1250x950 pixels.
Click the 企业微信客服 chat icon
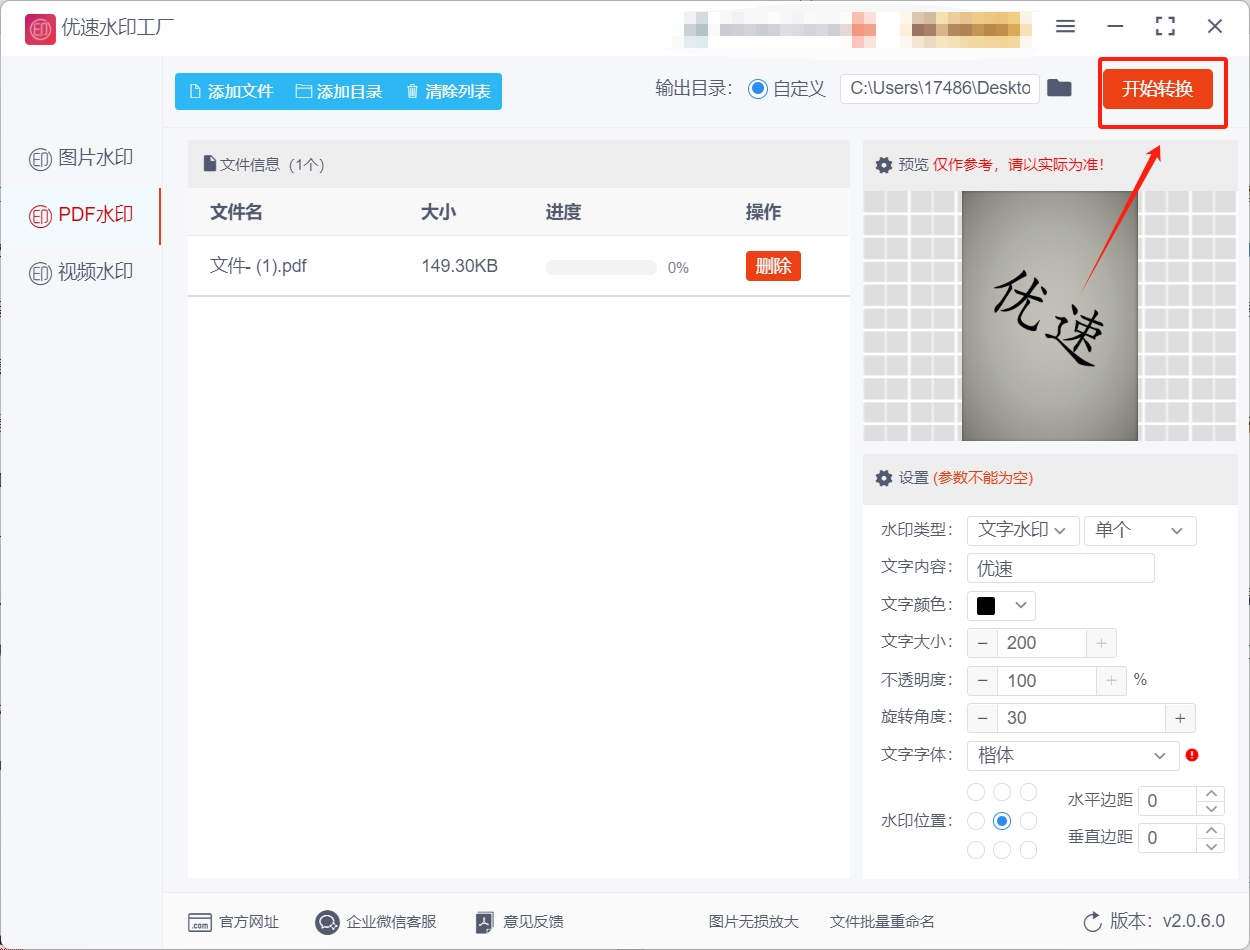[327, 922]
